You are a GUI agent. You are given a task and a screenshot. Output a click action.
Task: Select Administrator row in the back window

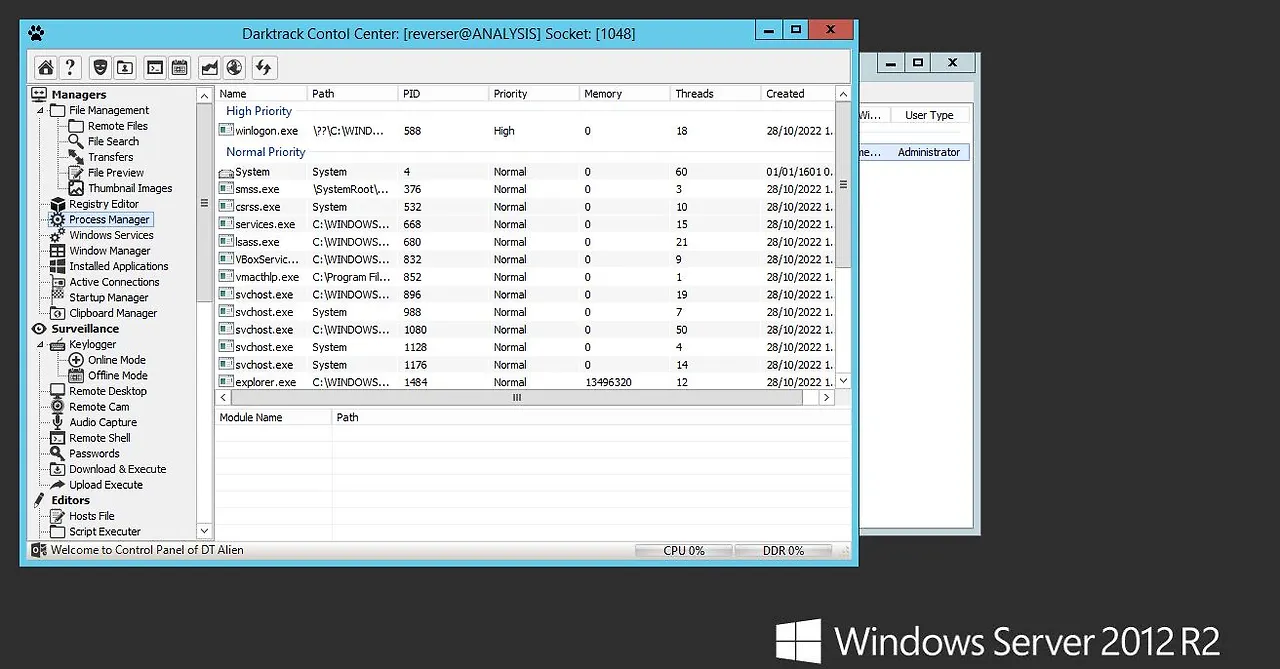(x=915, y=152)
